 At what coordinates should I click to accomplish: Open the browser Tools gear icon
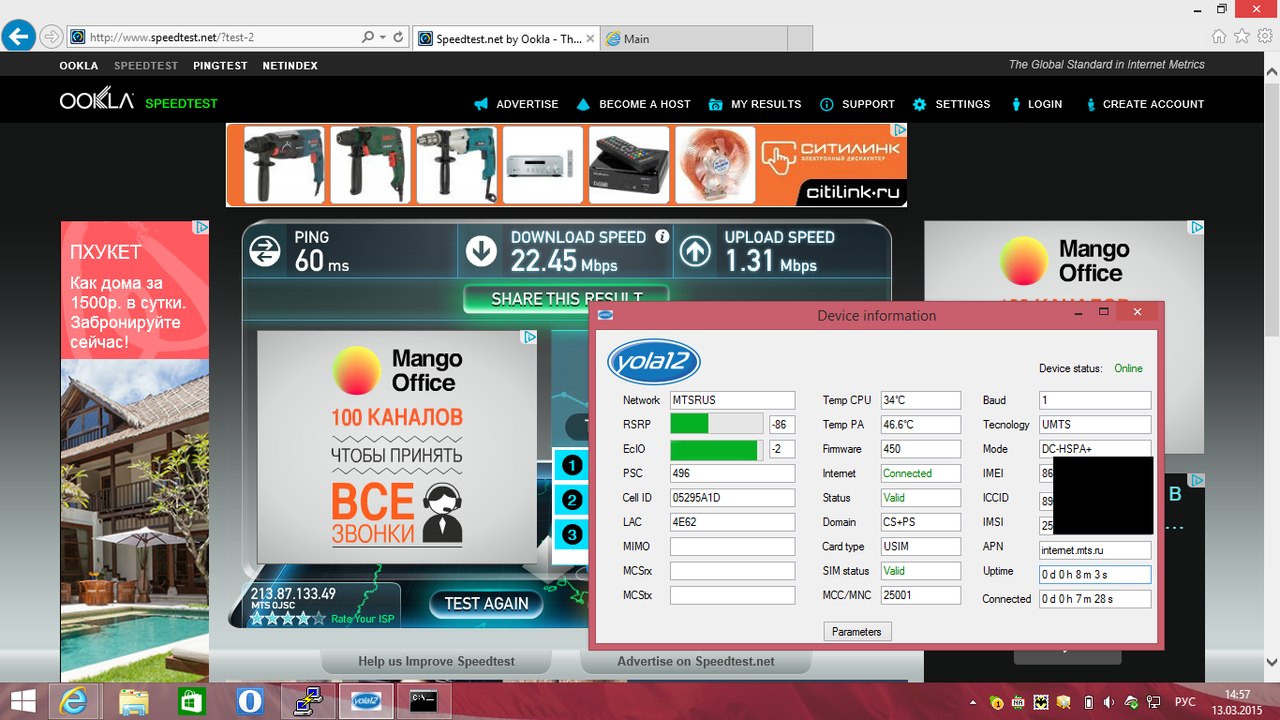[x=1266, y=36]
